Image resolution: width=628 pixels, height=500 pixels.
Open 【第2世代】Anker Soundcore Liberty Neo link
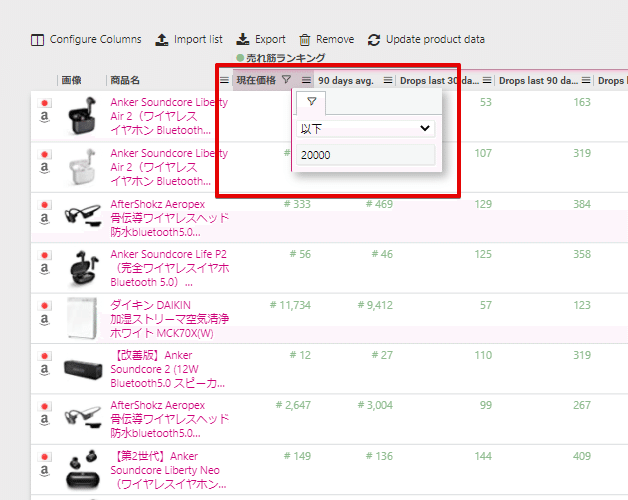click(x=168, y=470)
